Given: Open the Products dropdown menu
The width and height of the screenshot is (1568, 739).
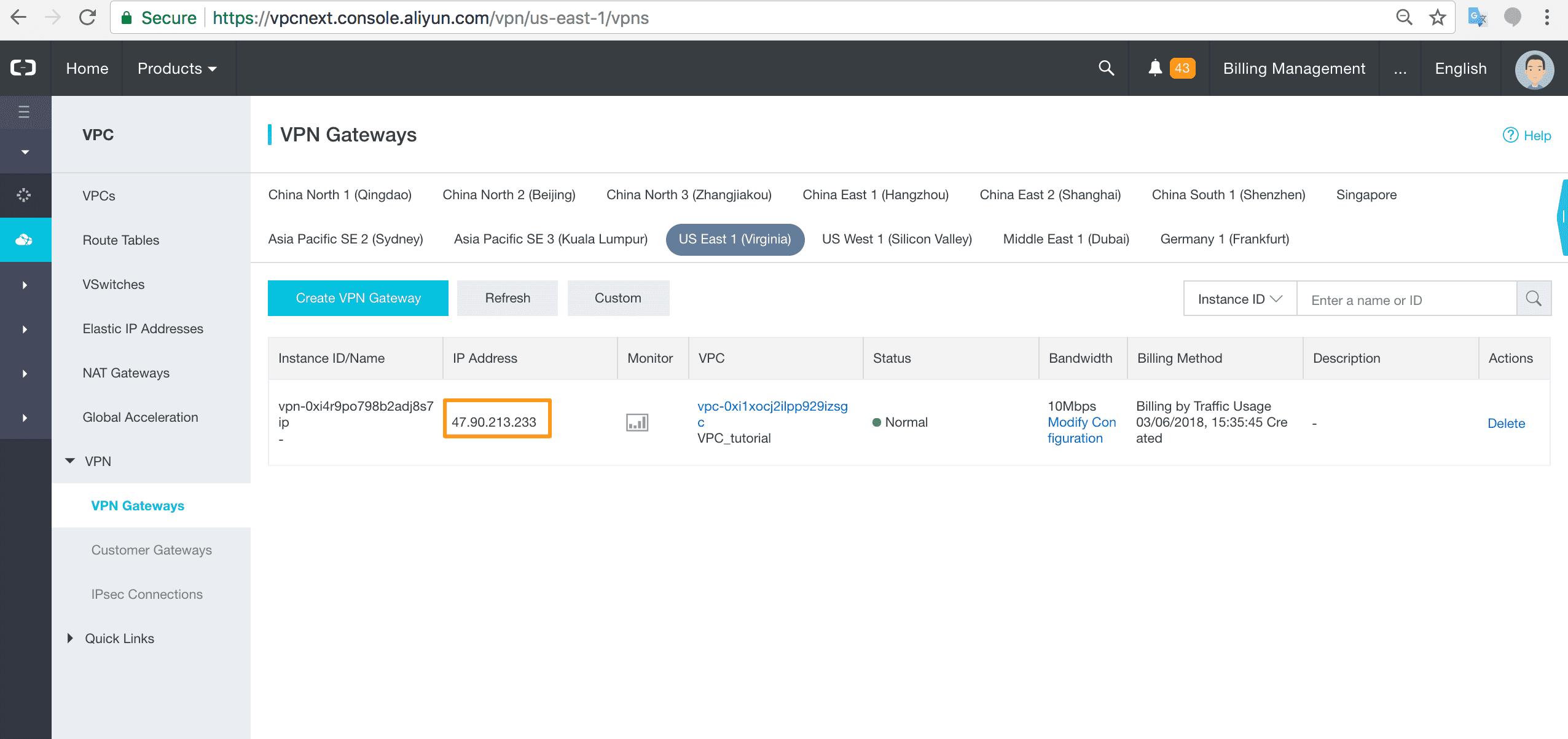Looking at the screenshot, I should (x=177, y=68).
